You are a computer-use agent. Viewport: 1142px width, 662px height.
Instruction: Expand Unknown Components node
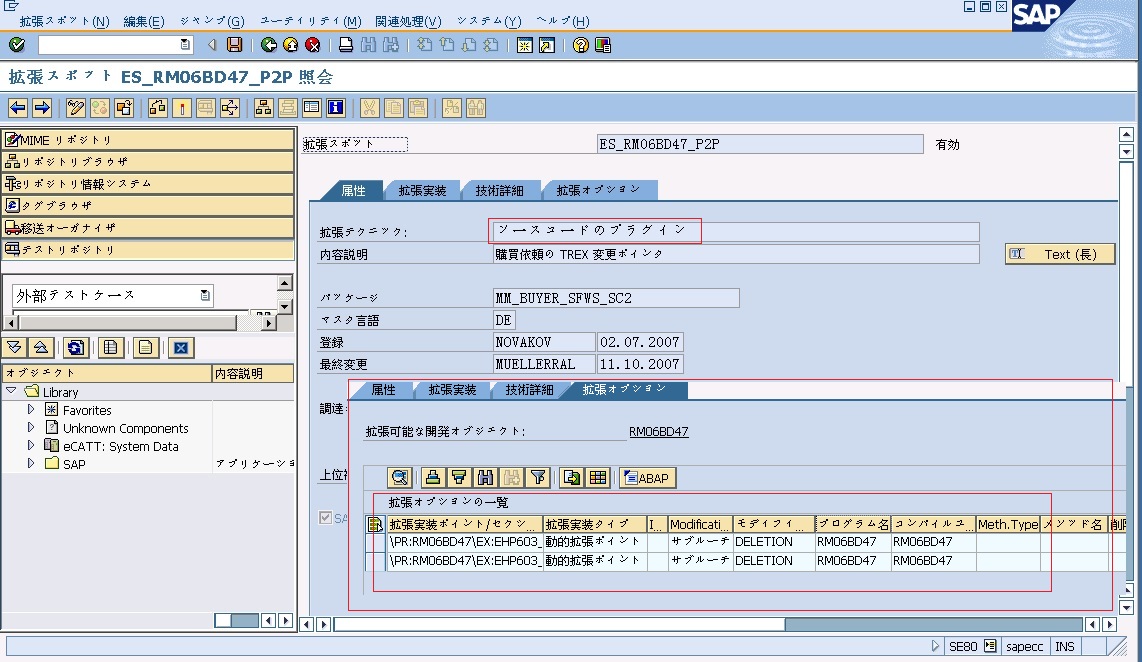pos(31,427)
